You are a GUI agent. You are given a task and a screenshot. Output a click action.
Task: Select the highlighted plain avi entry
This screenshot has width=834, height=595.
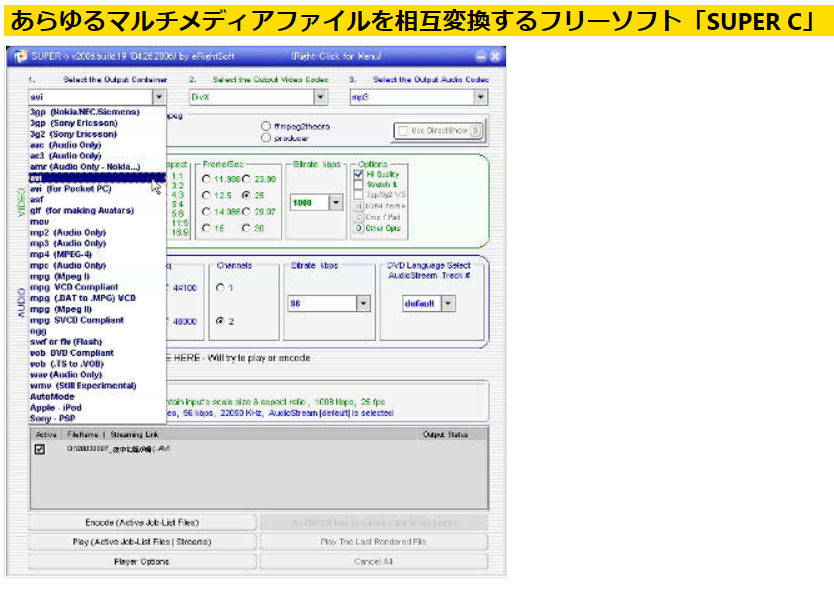[x=97, y=178]
